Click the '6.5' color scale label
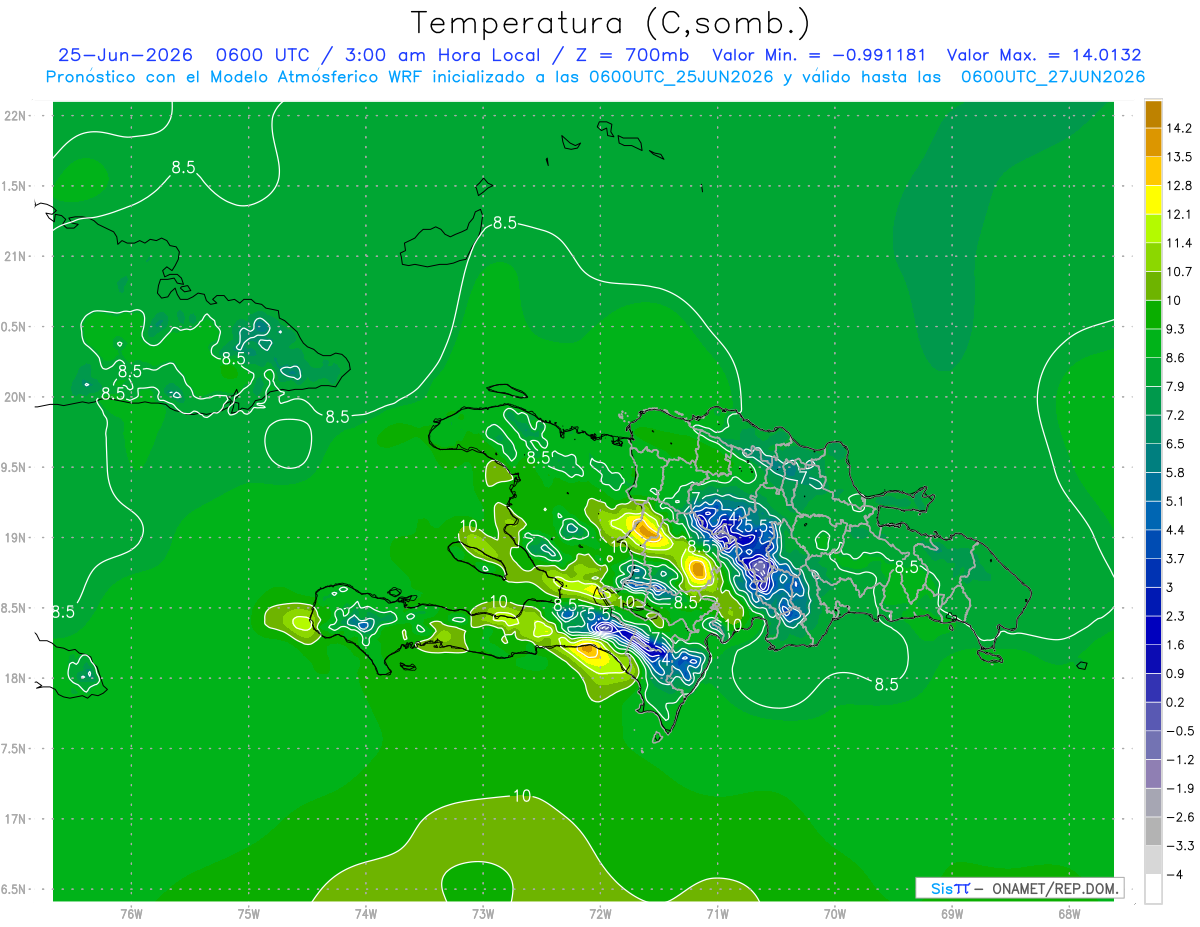The width and height of the screenshot is (1200, 927). [x=1174, y=444]
